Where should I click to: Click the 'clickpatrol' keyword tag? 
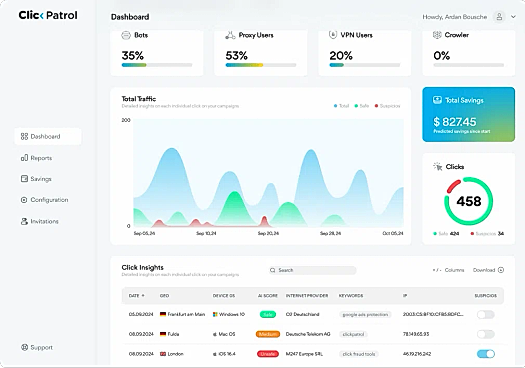click(353, 334)
